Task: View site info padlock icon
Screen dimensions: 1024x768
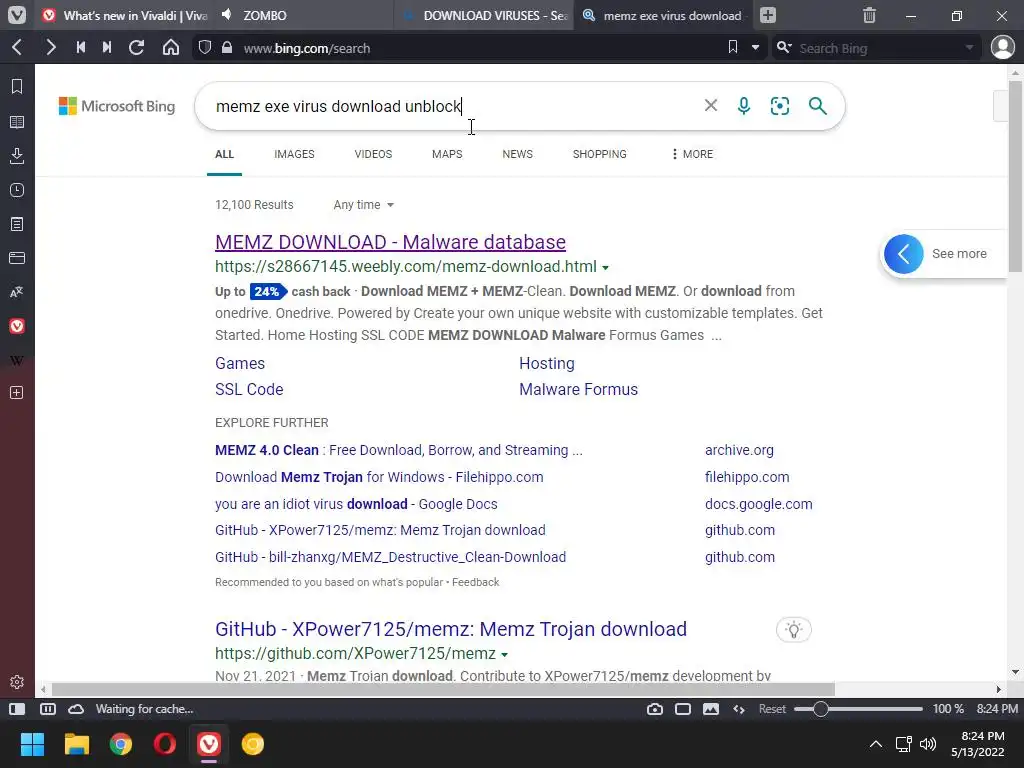Action: [x=227, y=48]
